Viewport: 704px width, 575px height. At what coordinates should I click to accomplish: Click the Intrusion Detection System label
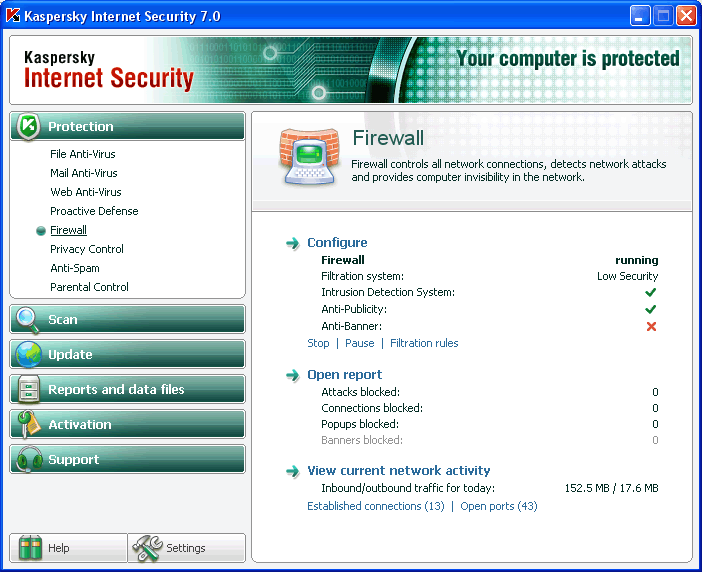[x=388, y=293]
